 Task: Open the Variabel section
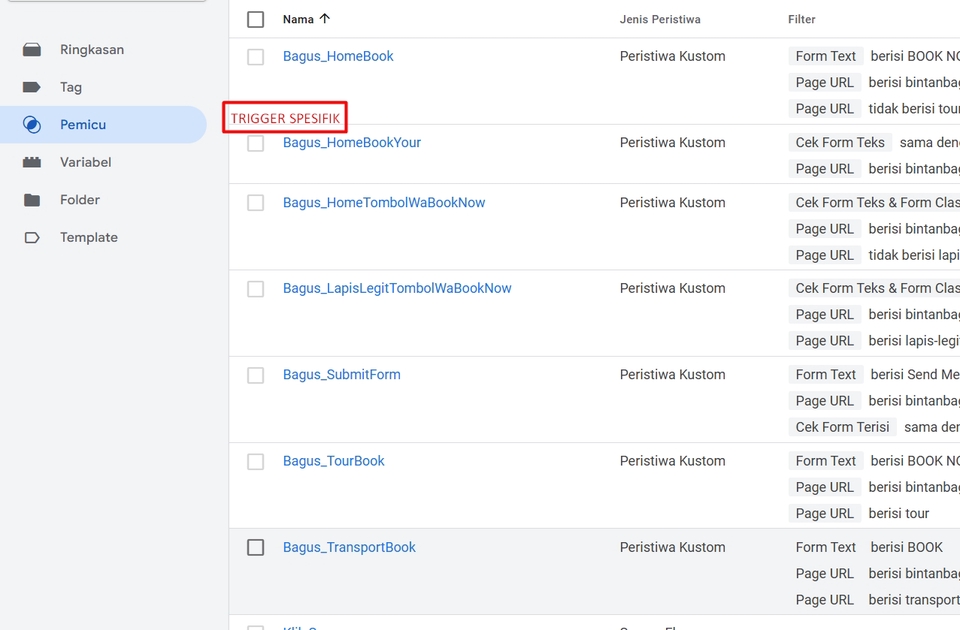pos(85,162)
